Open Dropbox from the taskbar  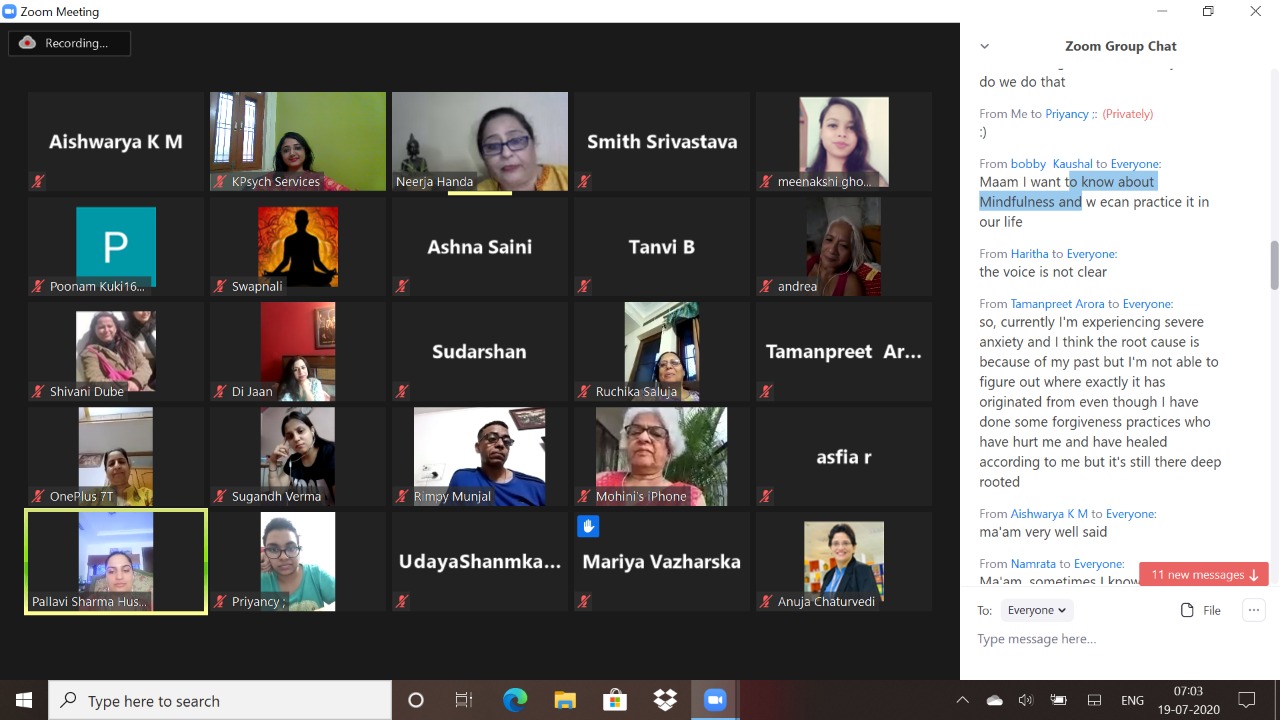tap(665, 700)
